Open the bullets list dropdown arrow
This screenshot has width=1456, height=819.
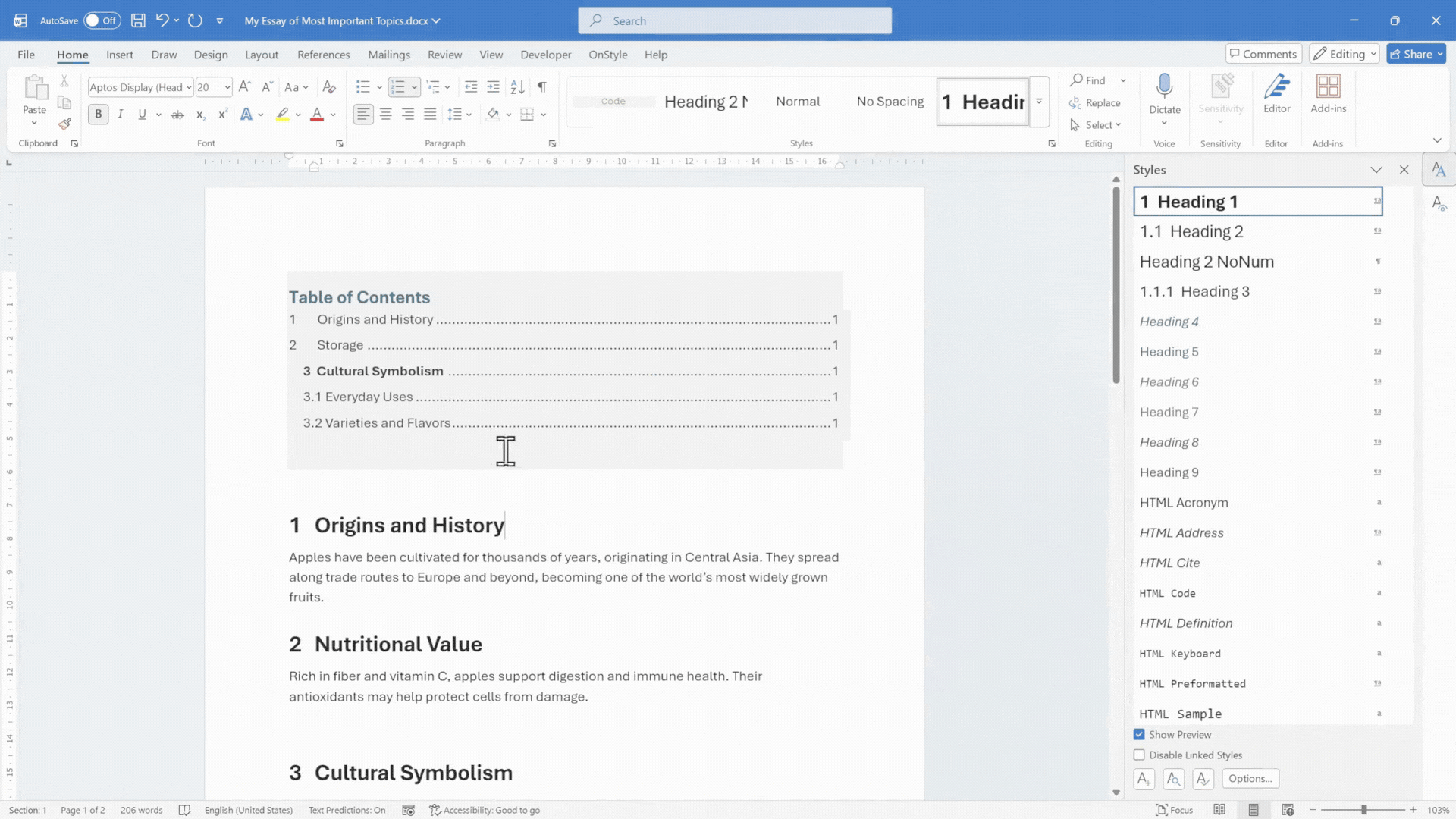[x=379, y=87]
